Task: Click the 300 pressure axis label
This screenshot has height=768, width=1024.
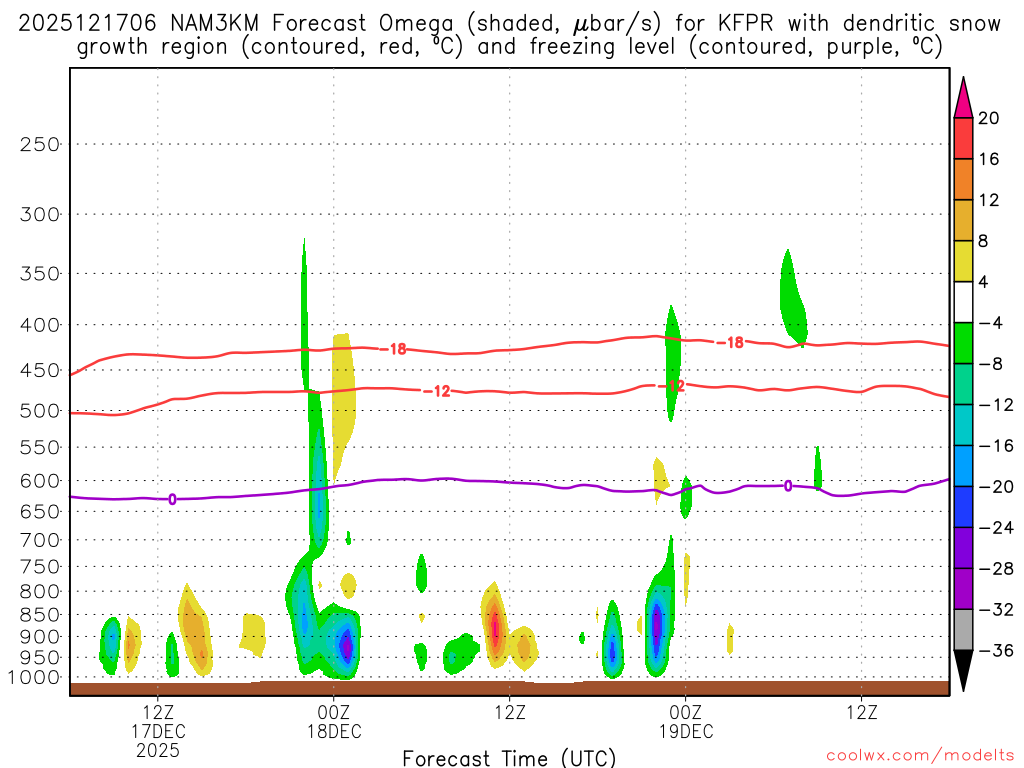Action: tap(40, 214)
